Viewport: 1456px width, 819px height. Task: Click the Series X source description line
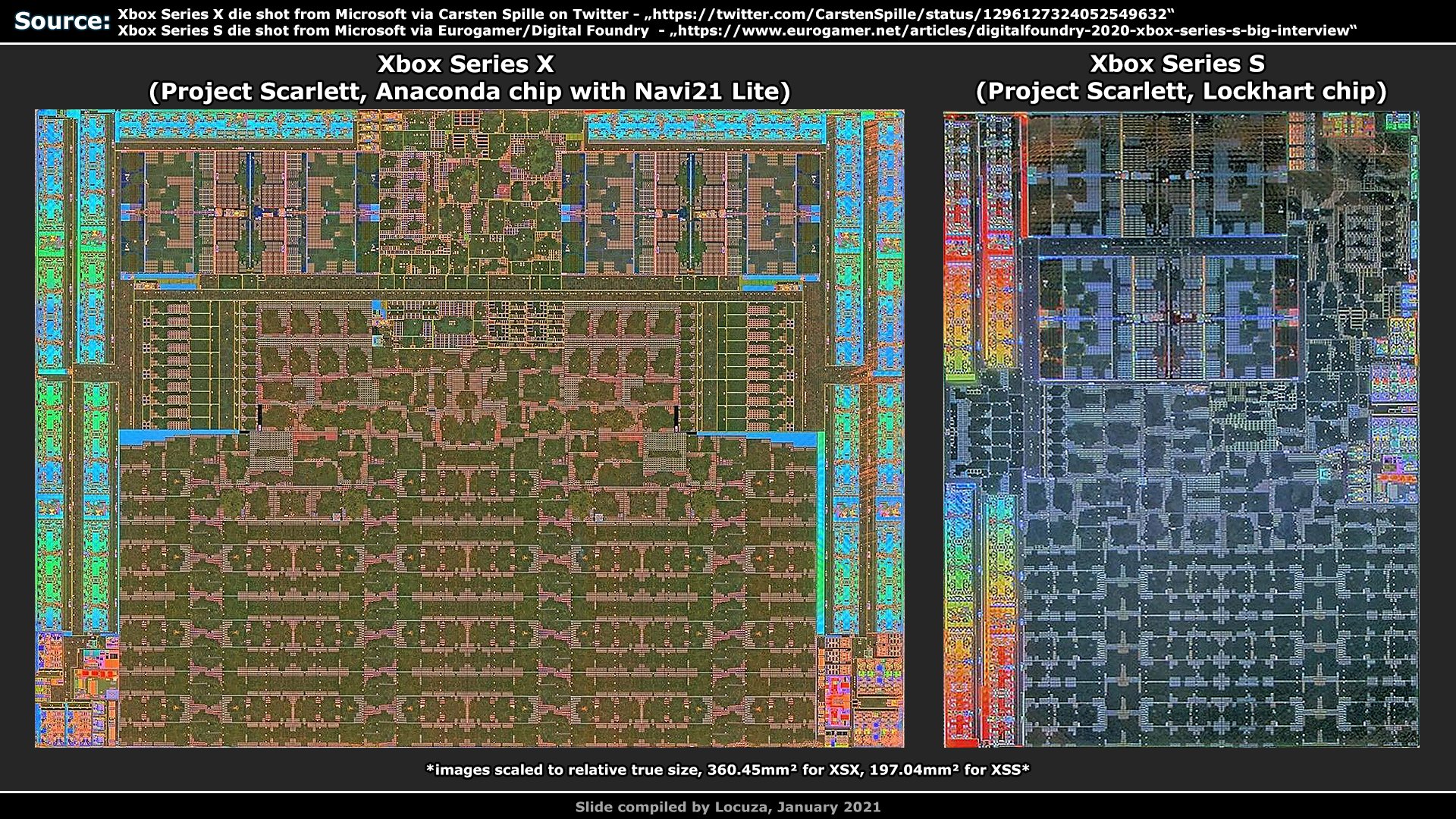click(646, 14)
